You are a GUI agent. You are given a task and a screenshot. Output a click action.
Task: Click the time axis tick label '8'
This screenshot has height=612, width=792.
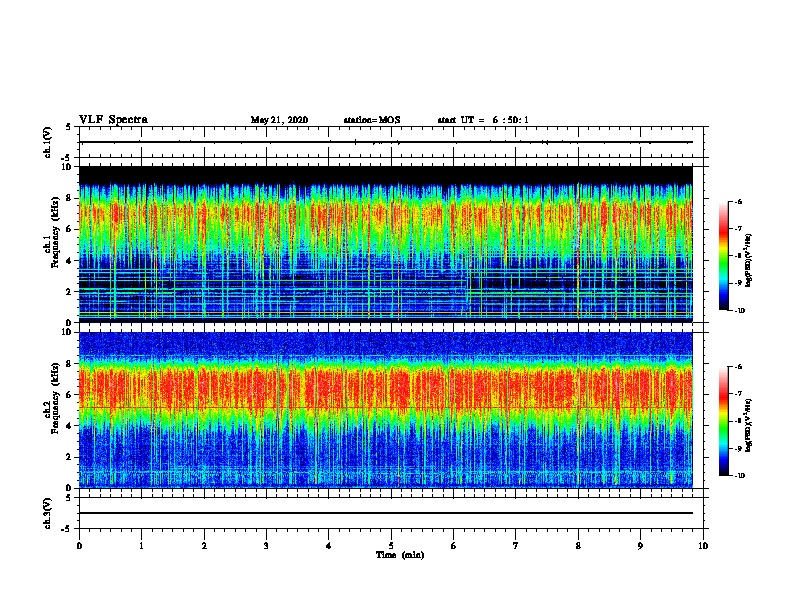click(x=578, y=546)
